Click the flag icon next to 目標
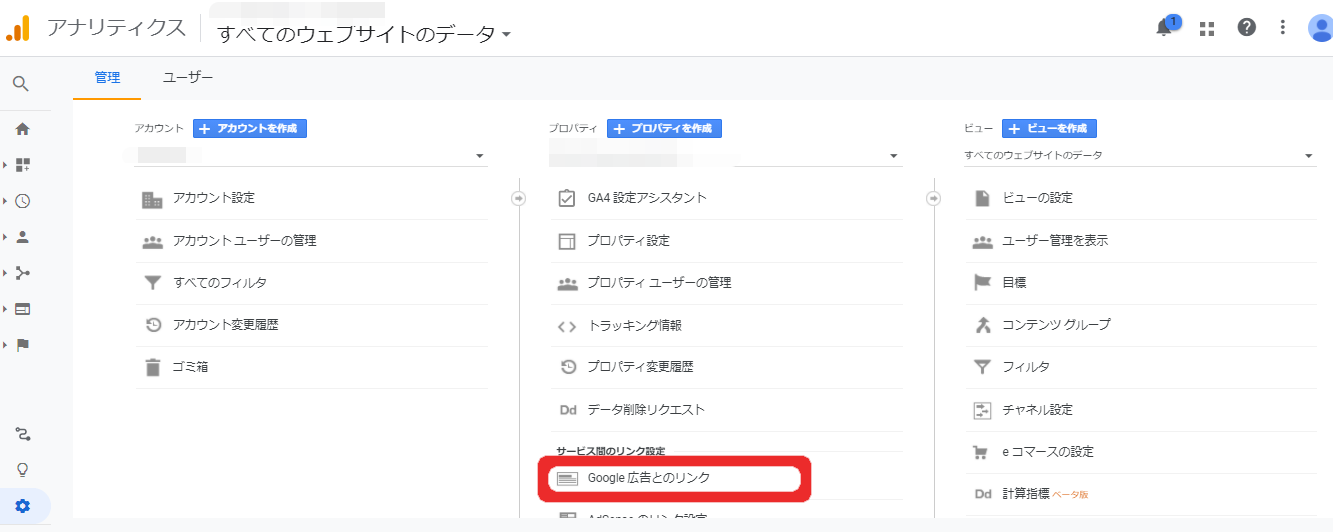The height and width of the screenshot is (532, 1333). [982, 283]
